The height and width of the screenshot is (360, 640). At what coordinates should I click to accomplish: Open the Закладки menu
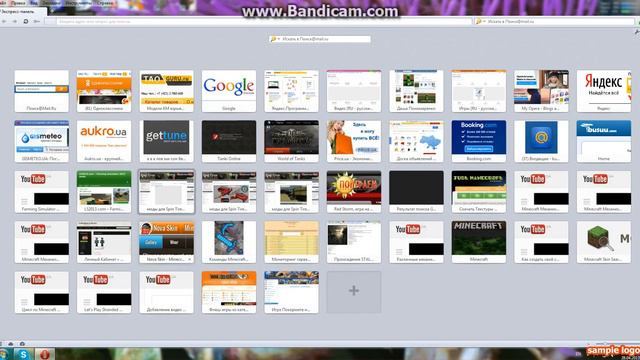(x=51, y=3)
